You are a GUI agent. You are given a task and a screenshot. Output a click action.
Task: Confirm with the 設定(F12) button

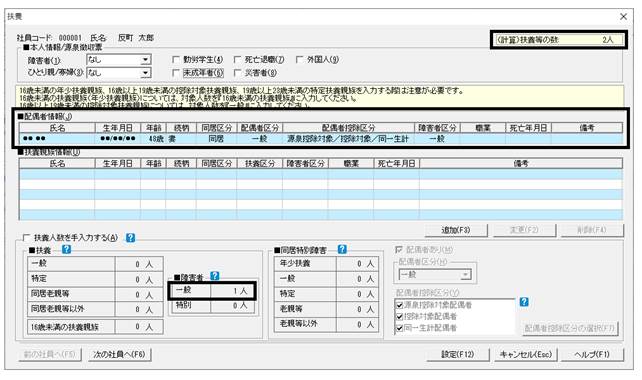(x=458, y=354)
